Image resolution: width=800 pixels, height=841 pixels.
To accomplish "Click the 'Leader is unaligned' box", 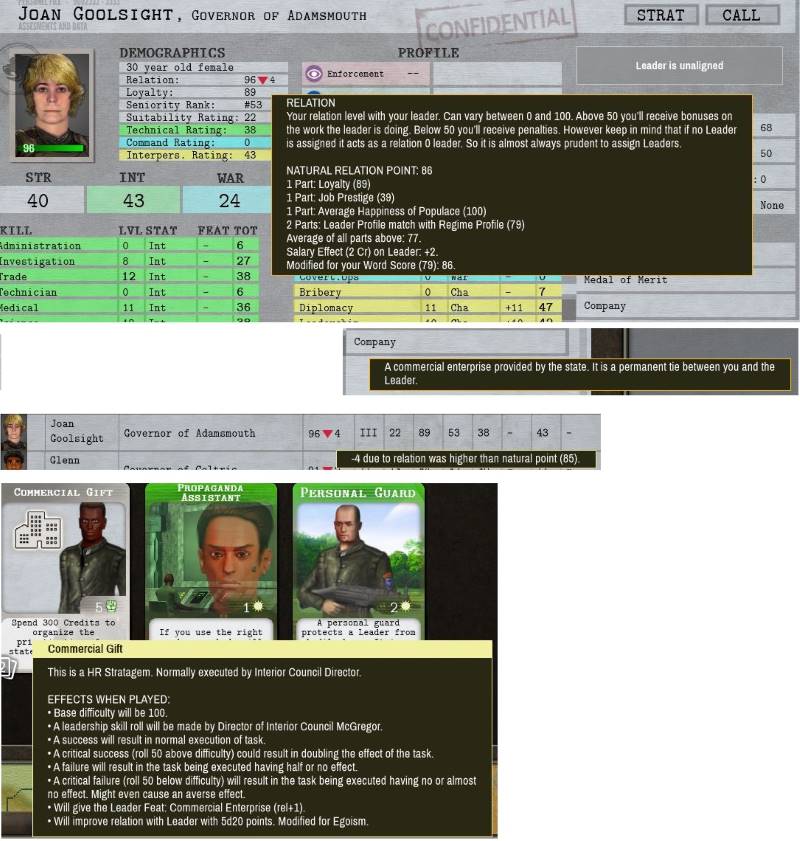I will (x=679, y=65).
